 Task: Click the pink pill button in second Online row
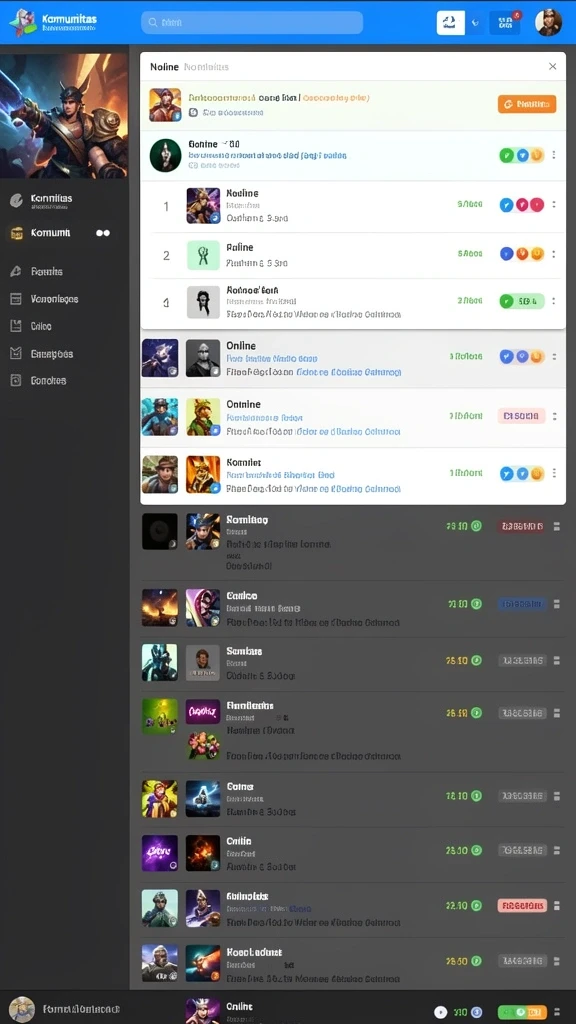click(521, 416)
